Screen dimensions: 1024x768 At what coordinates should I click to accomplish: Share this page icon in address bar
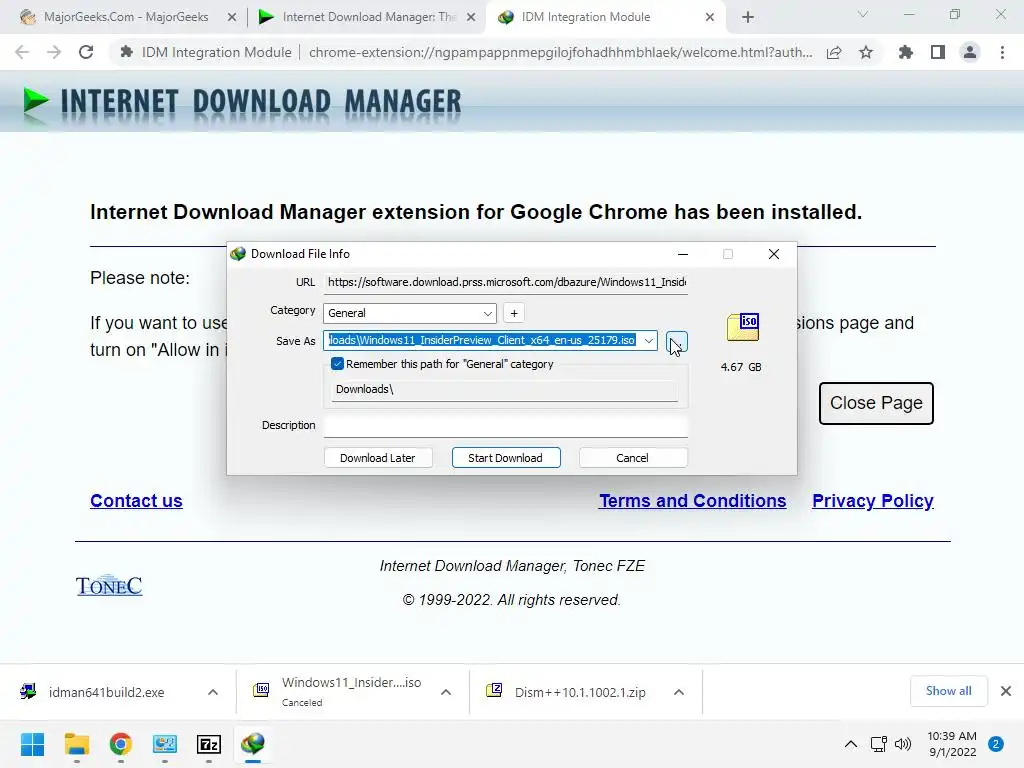click(x=834, y=52)
